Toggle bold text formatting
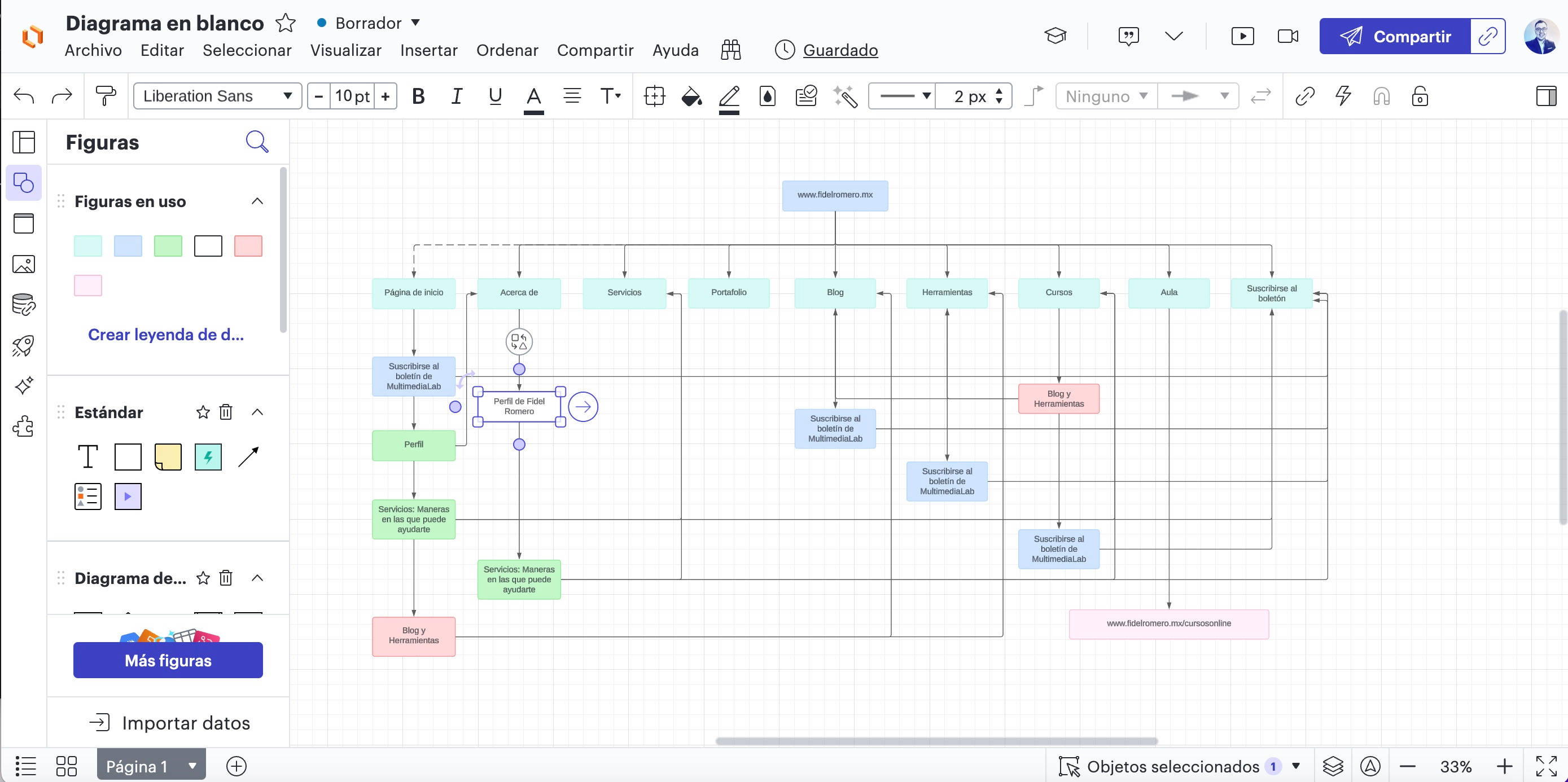Screen dimensions: 1568x782 [x=418, y=96]
